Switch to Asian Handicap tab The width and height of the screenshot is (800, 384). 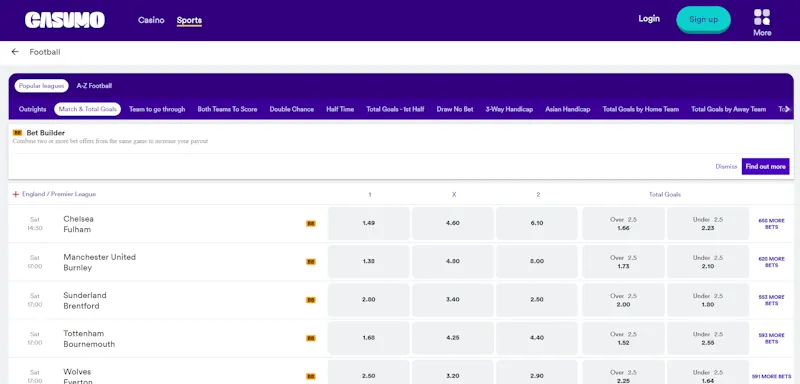[x=568, y=109]
